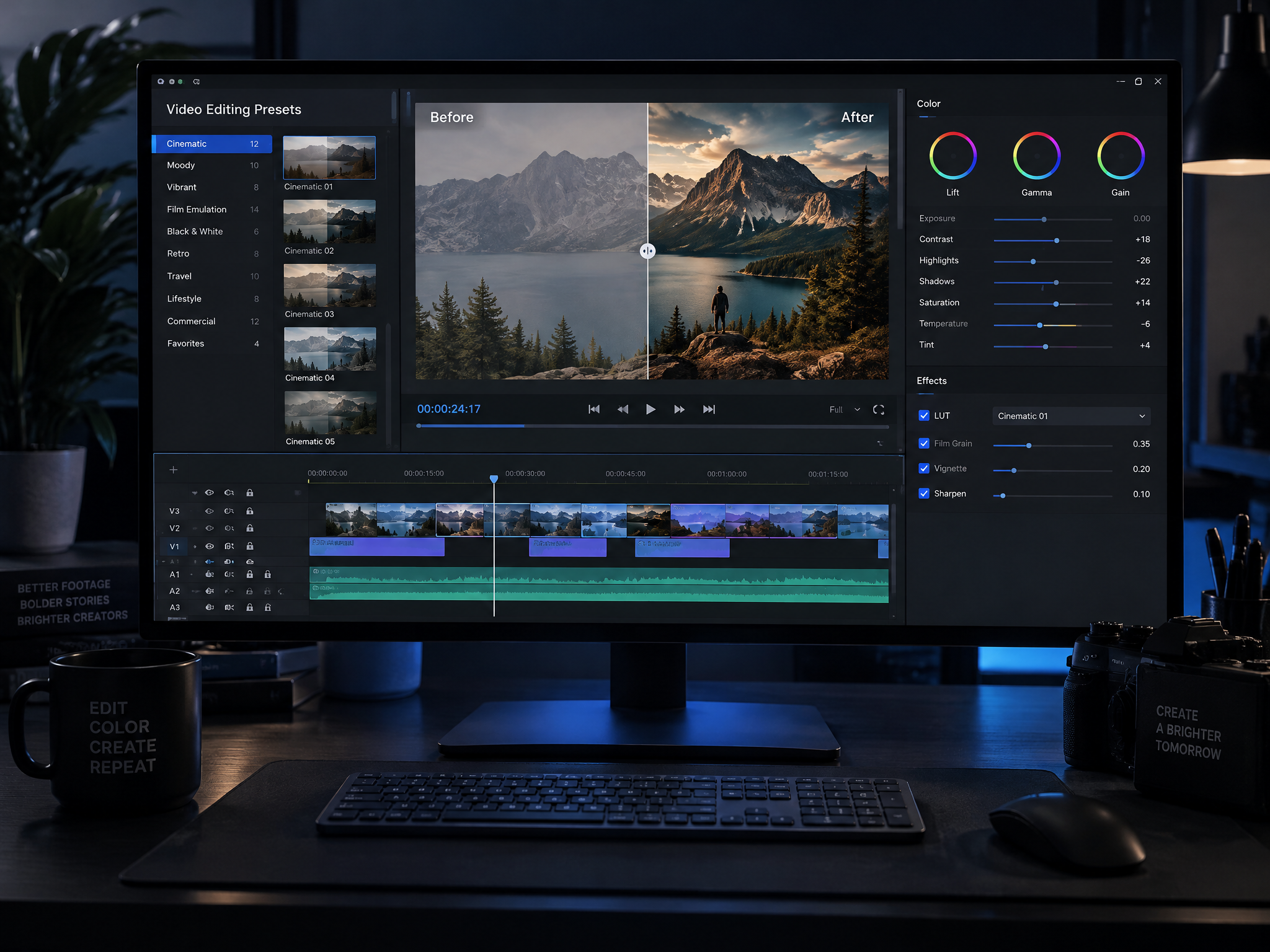Open the Travel preset category

tap(212, 276)
